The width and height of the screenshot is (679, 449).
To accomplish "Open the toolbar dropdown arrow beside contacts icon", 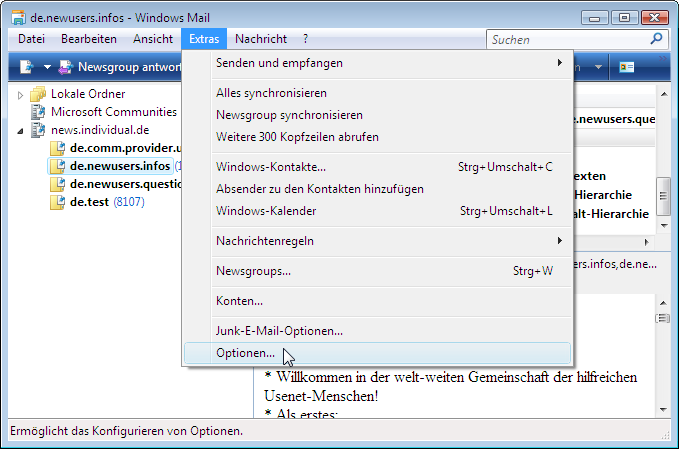I will click(x=598, y=67).
